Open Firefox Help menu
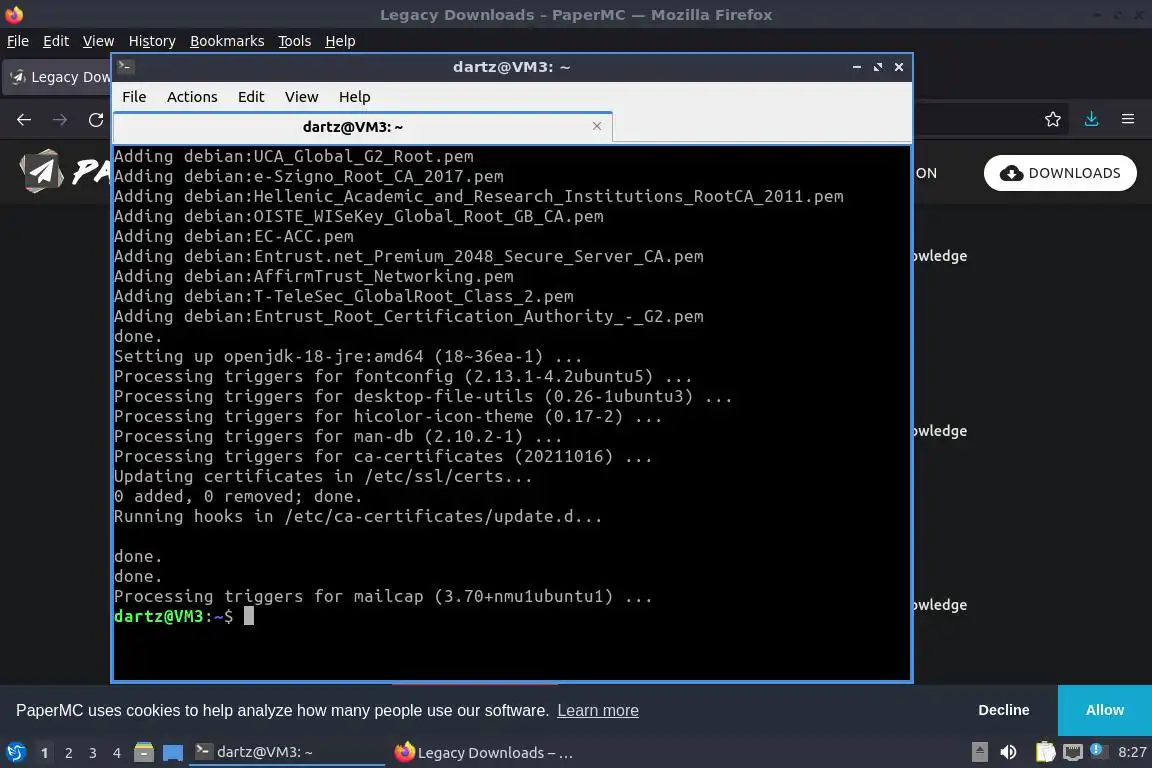This screenshot has height=768, width=1152. [x=340, y=41]
